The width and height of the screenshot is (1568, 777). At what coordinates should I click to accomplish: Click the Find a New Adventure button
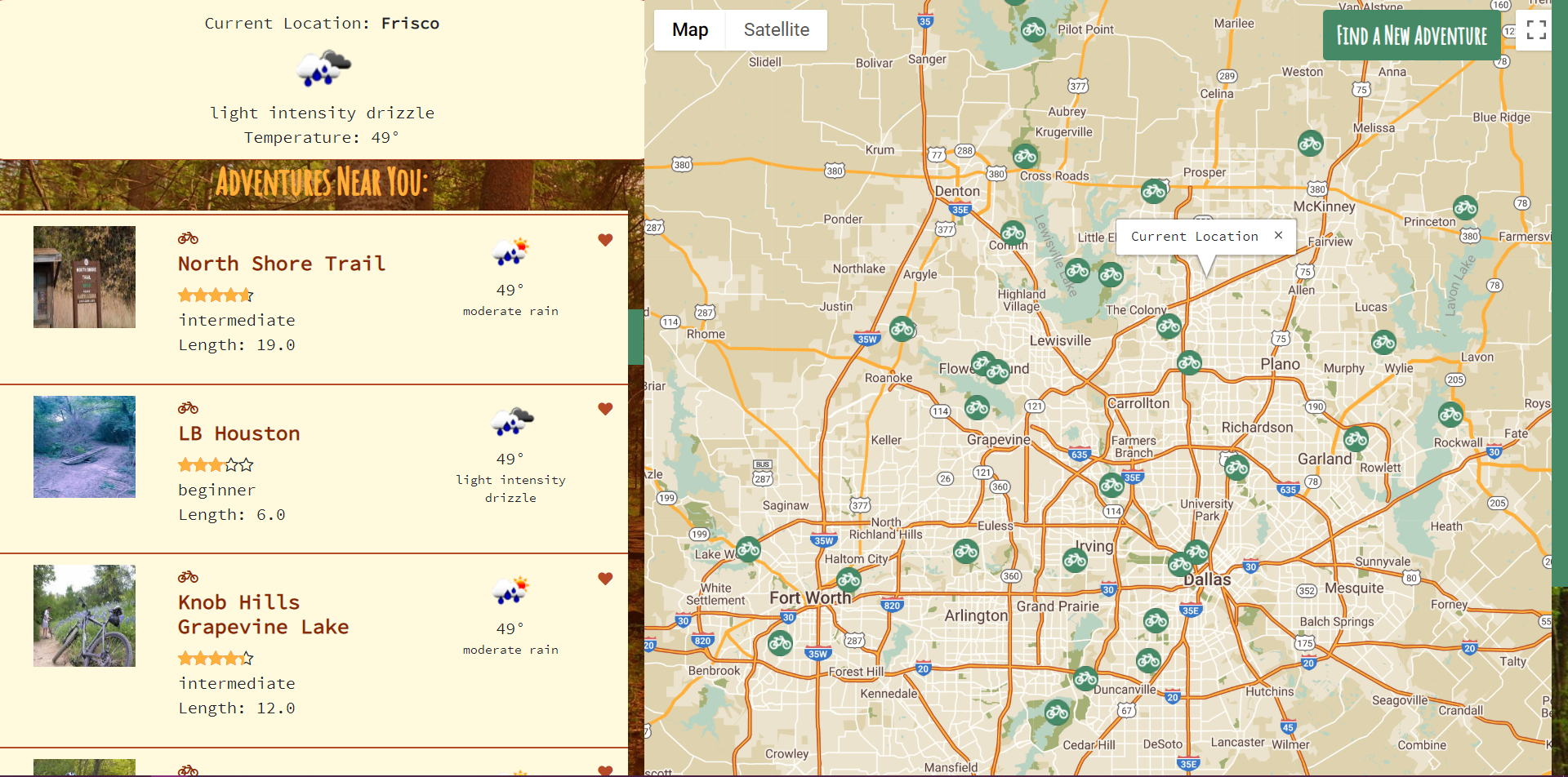click(1411, 36)
